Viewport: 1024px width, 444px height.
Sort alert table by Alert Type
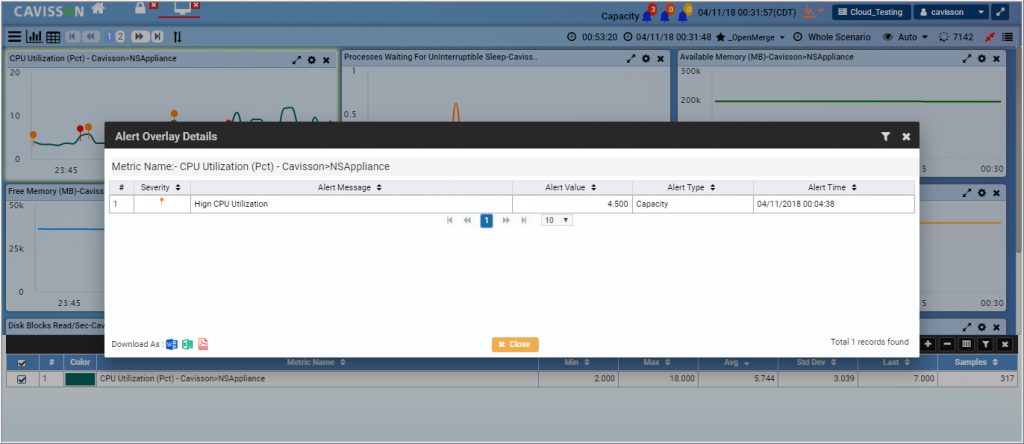(x=692, y=187)
